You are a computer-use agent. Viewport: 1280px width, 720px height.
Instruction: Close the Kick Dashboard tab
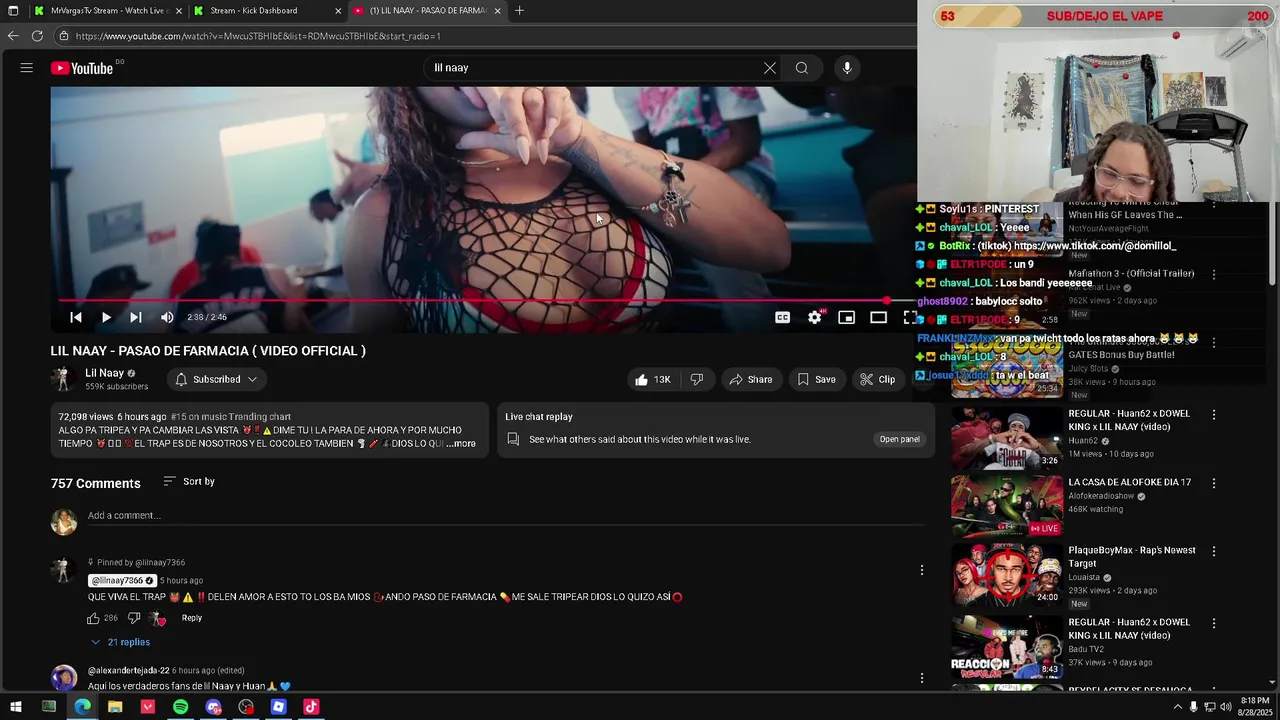coord(338,11)
